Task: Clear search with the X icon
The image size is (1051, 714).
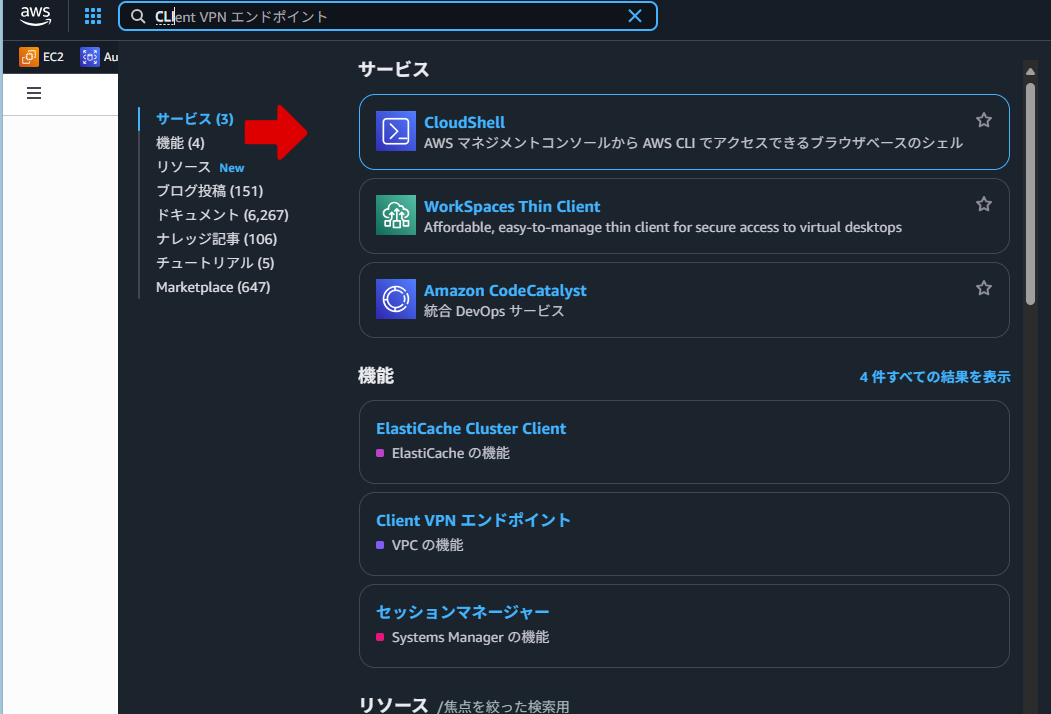Action: [635, 16]
